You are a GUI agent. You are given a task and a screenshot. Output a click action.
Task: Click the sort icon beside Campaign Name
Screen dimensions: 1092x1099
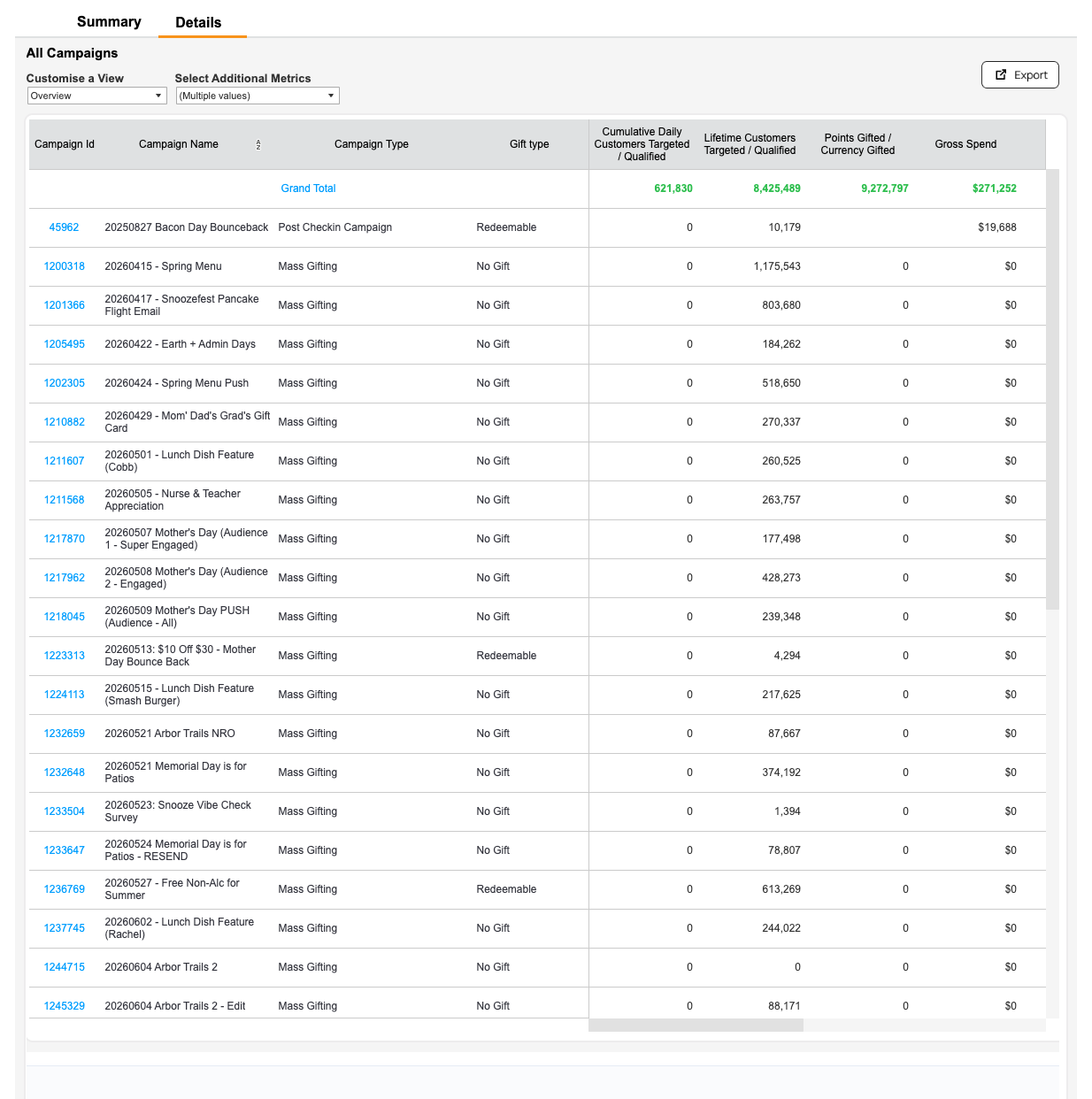(x=258, y=145)
